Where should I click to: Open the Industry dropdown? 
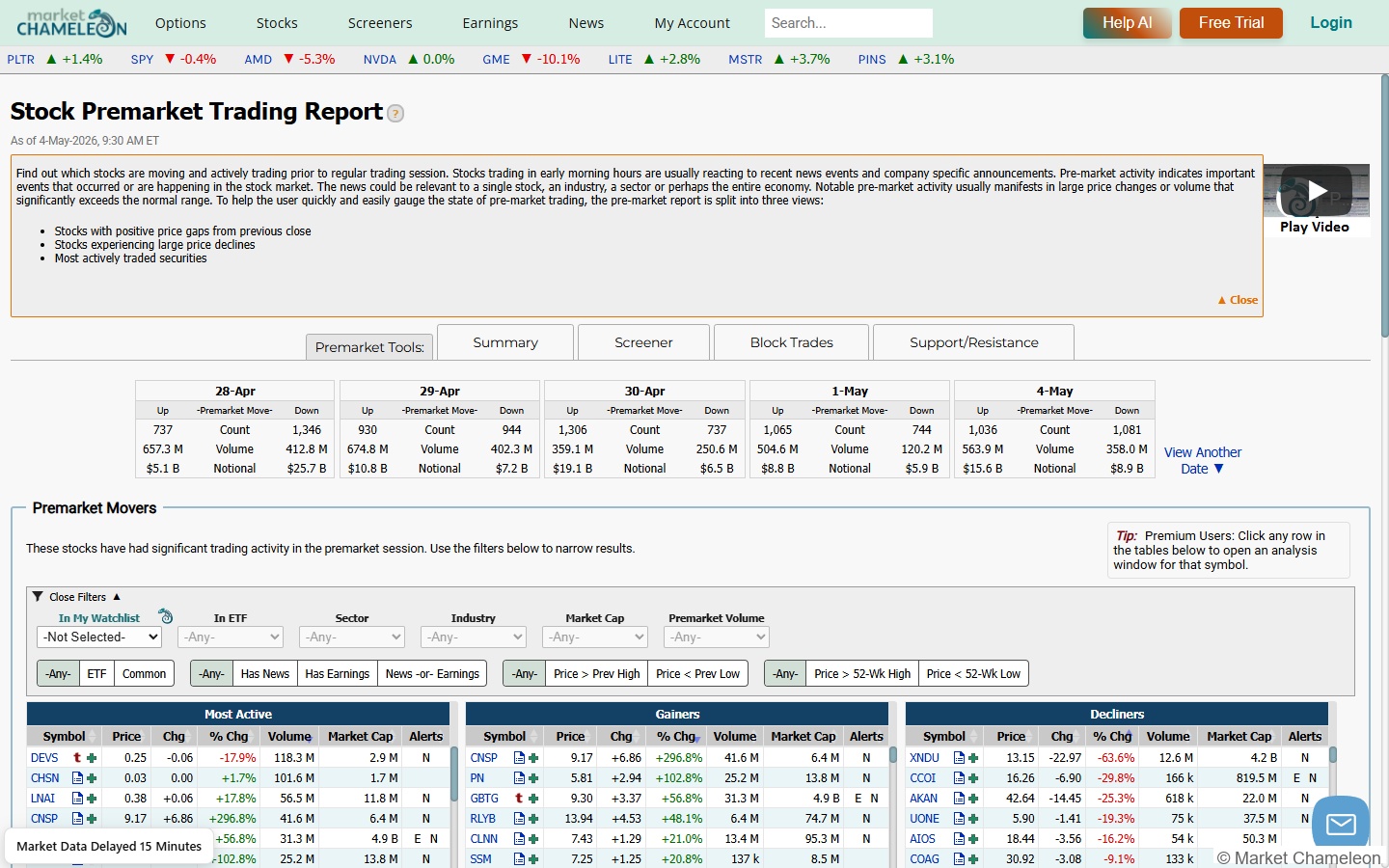click(474, 637)
